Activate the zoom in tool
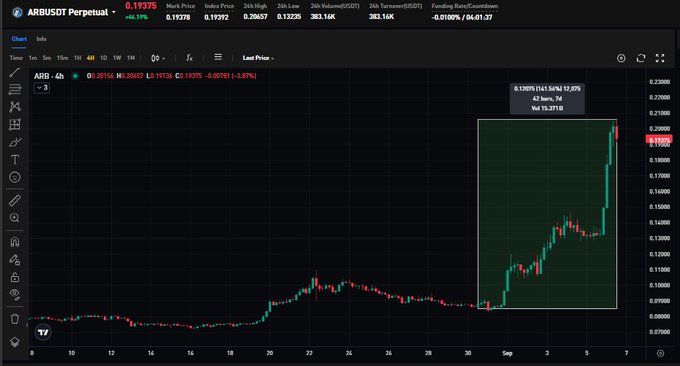The width and height of the screenshot is (680, 366). (x=15, y=218)
